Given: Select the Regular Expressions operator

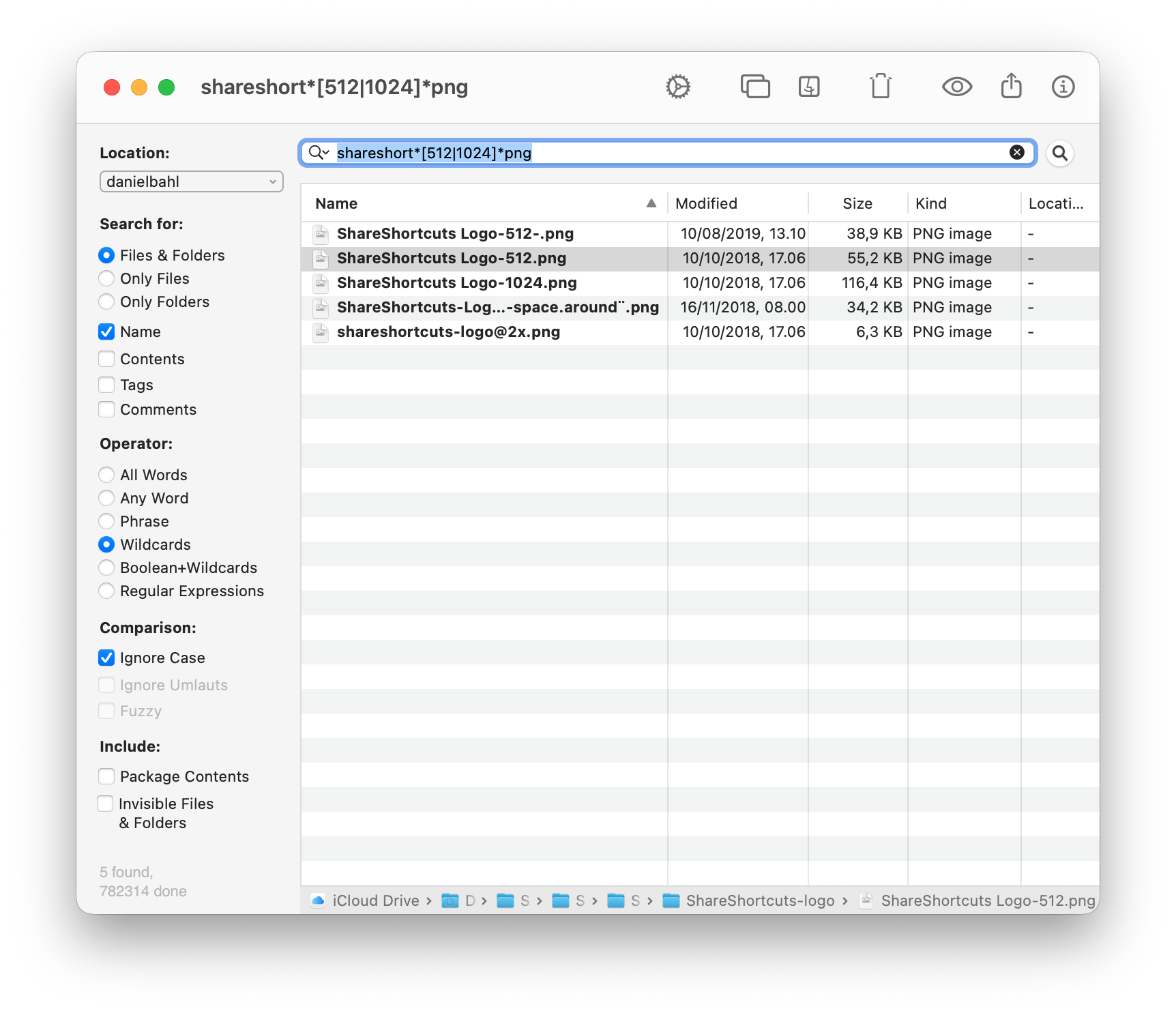Looking at the screenshot, I should coord(106,591).
